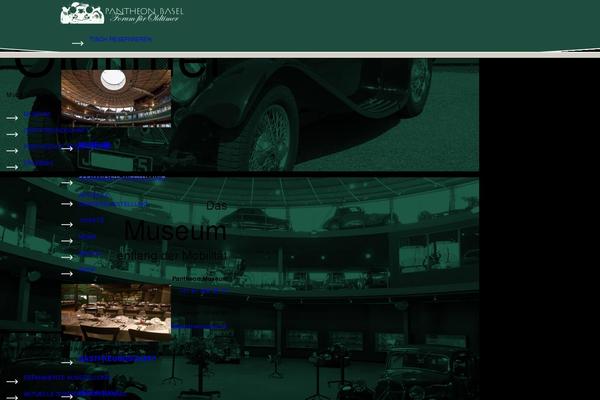Click the arrow beside 'Tisch reservieren'
The width and height of the screenshot is (600, 400).
pyautogui.click(x=78, y=43)
